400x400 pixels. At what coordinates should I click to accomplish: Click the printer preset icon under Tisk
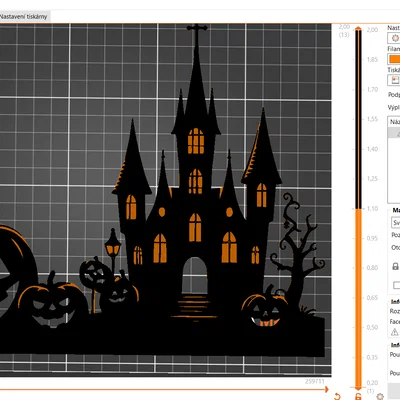(395, 80)
